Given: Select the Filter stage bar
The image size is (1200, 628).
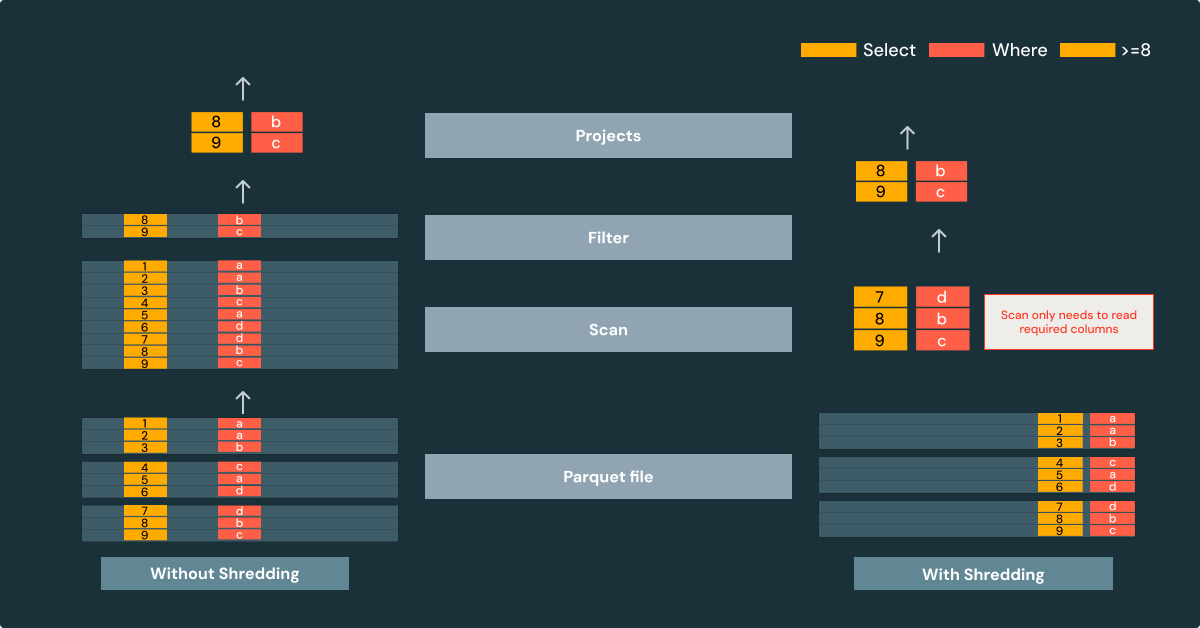Looking at the screenshot, I should 608,238.
